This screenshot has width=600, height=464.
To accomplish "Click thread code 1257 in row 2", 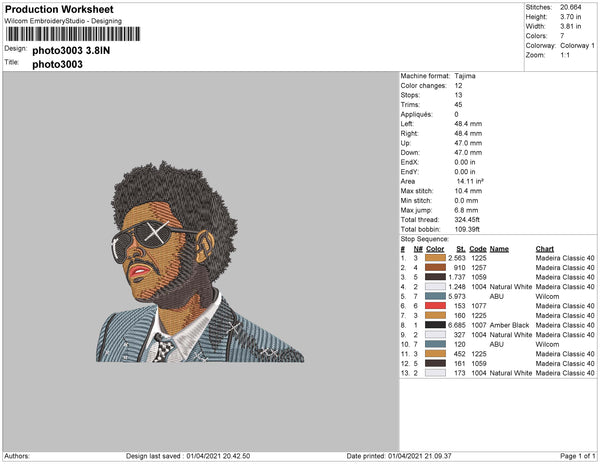I will (479, 268).
